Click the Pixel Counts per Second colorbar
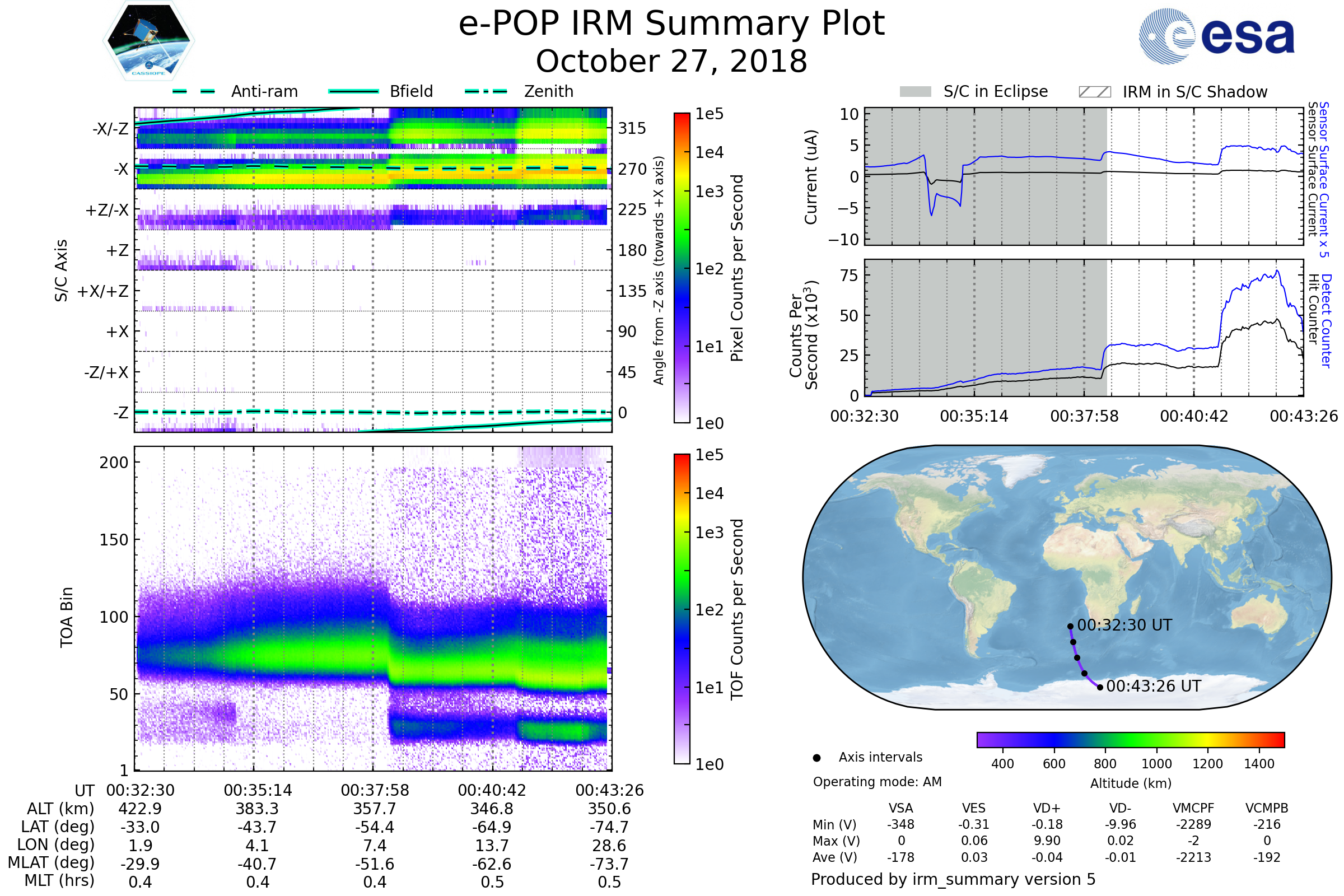This screenshot has width=1344, height=896. 682,268
